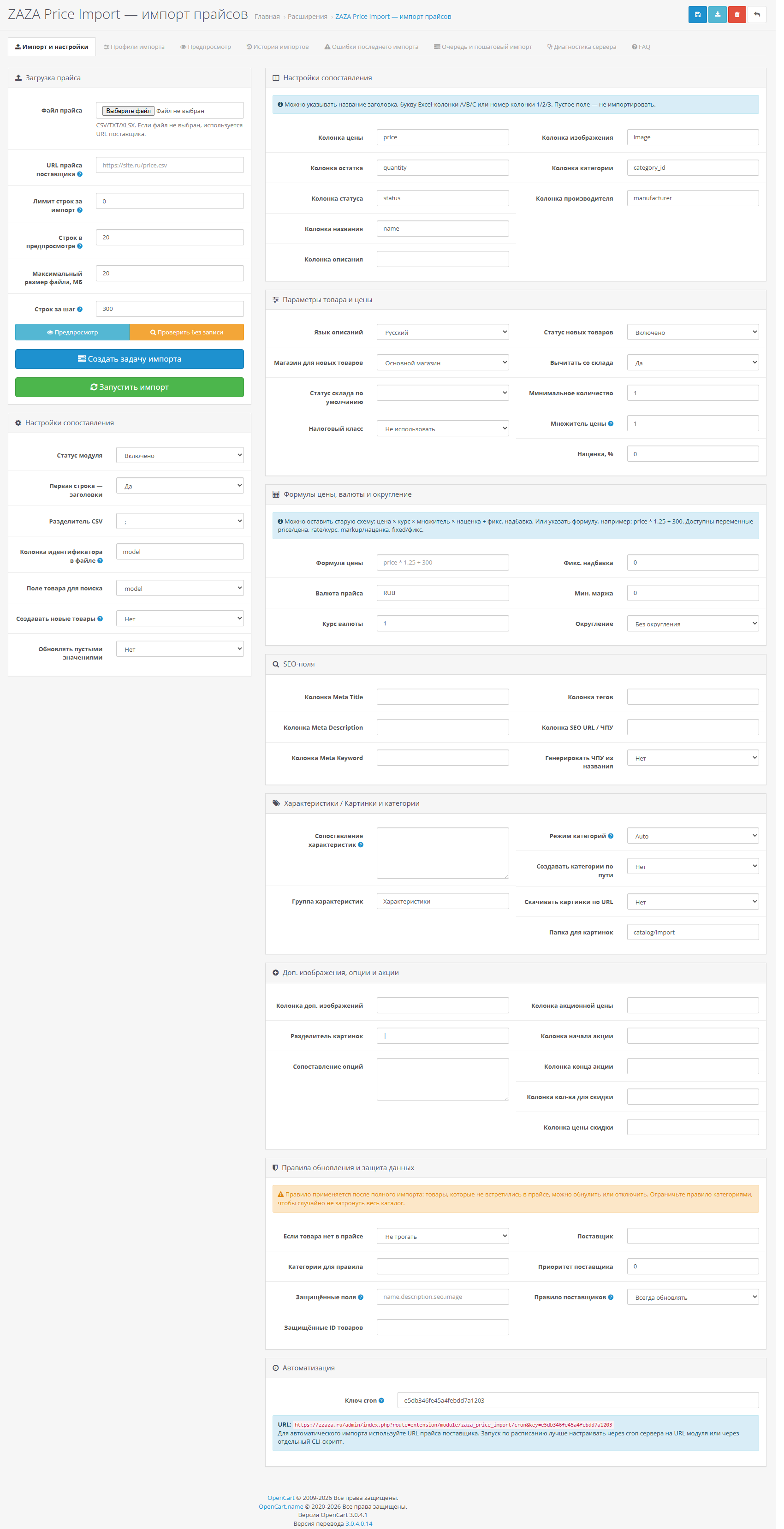This screenshot has height=1529, width=784.
Task: Click the light-blue download icon button
Action: [x=717, y=15]
